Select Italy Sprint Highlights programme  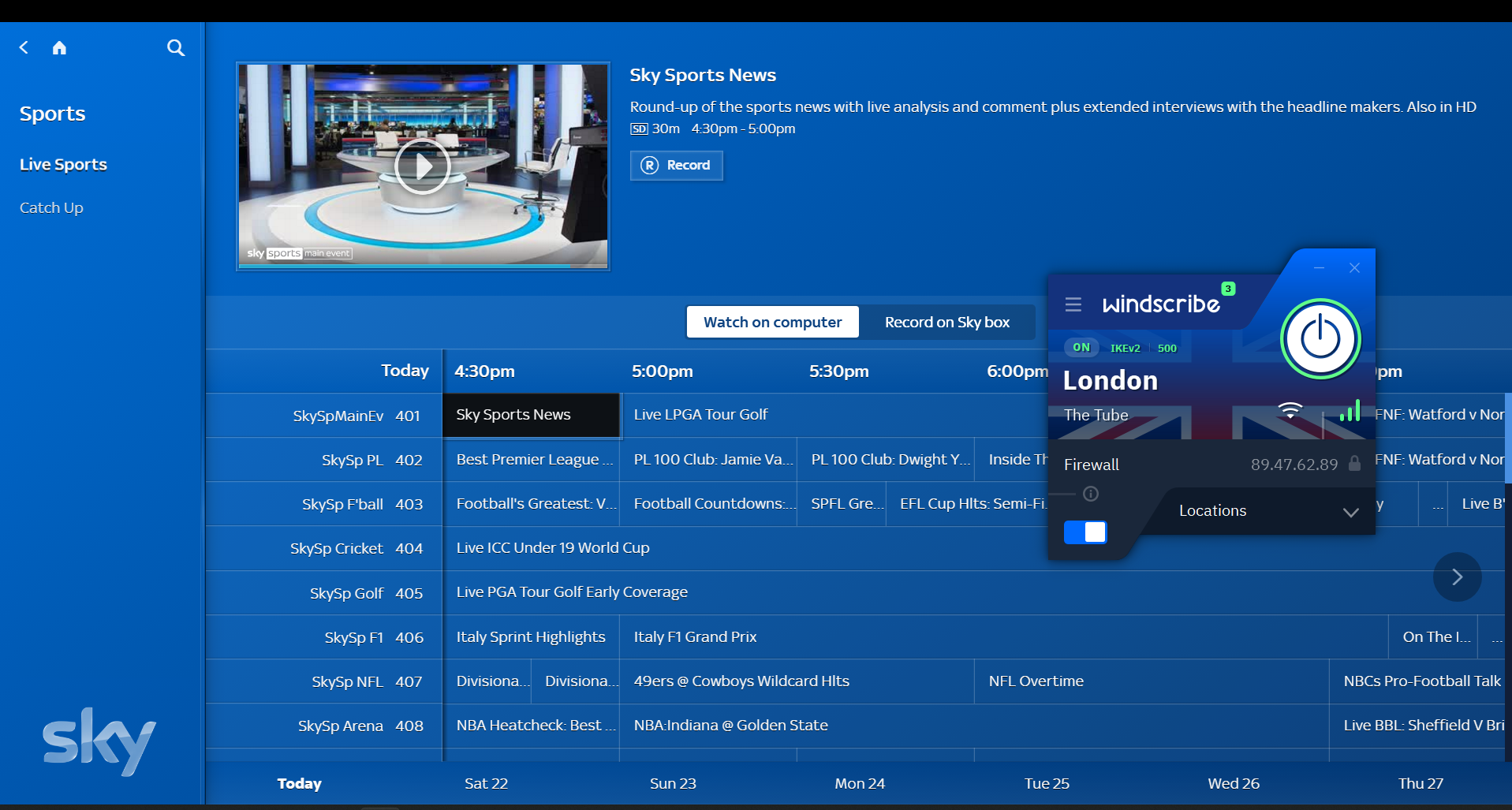coord(531,637)
